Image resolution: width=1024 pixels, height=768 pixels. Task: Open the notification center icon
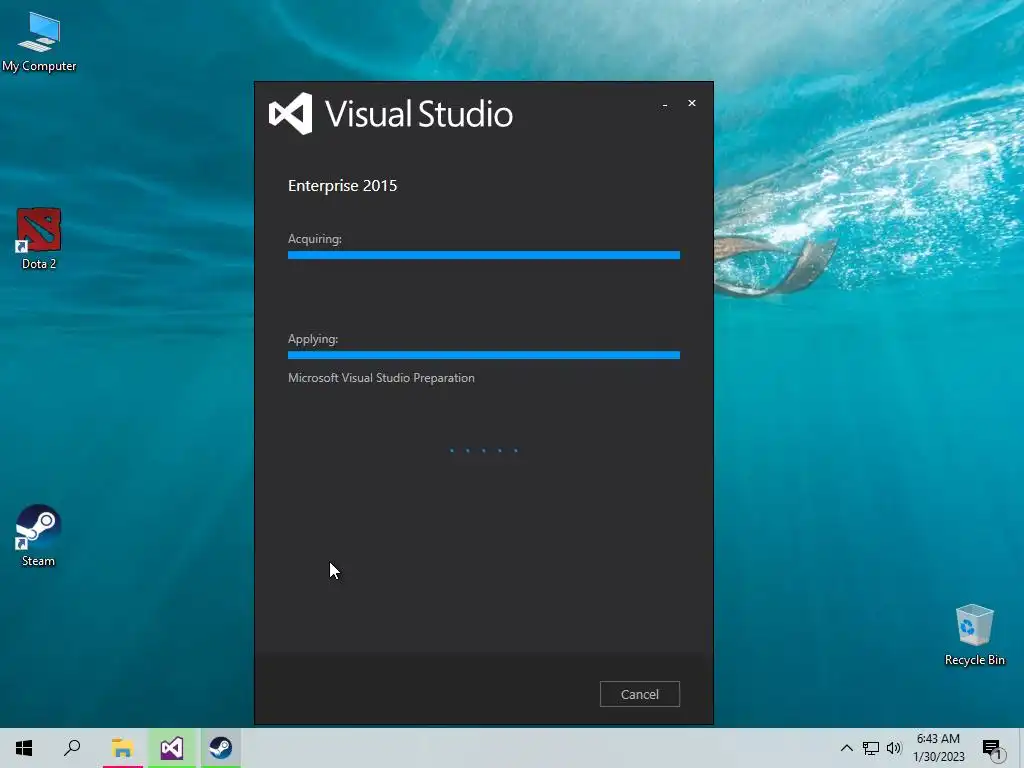[992, 748]
